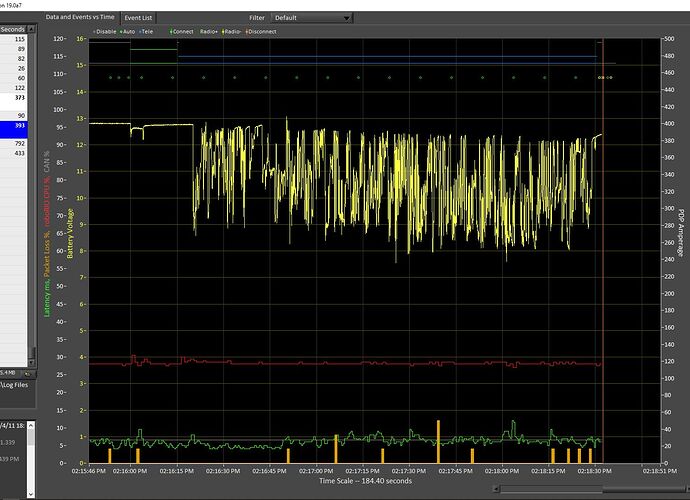
Task: Click the horizontal scrollbar thumb below the chart
Action: [645, 489]
